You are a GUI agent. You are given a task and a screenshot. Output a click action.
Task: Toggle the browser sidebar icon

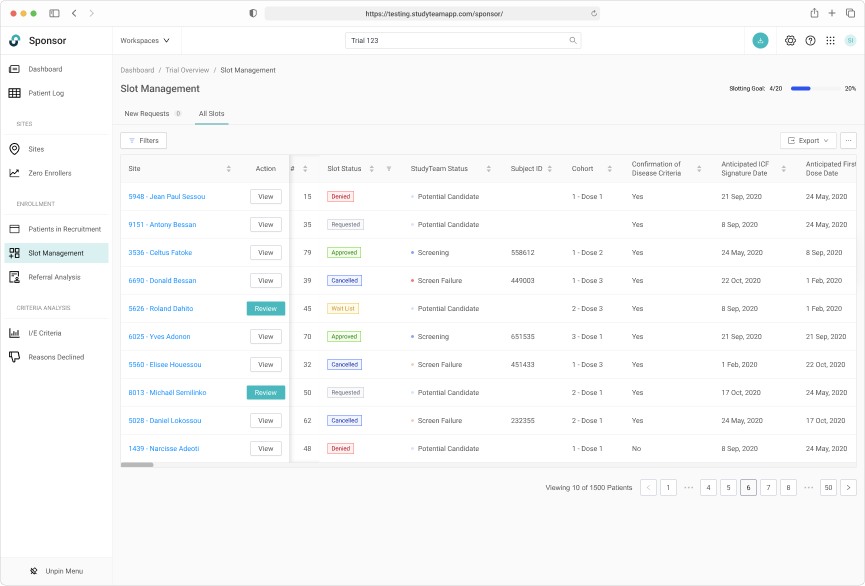click(x=54, y=13)
